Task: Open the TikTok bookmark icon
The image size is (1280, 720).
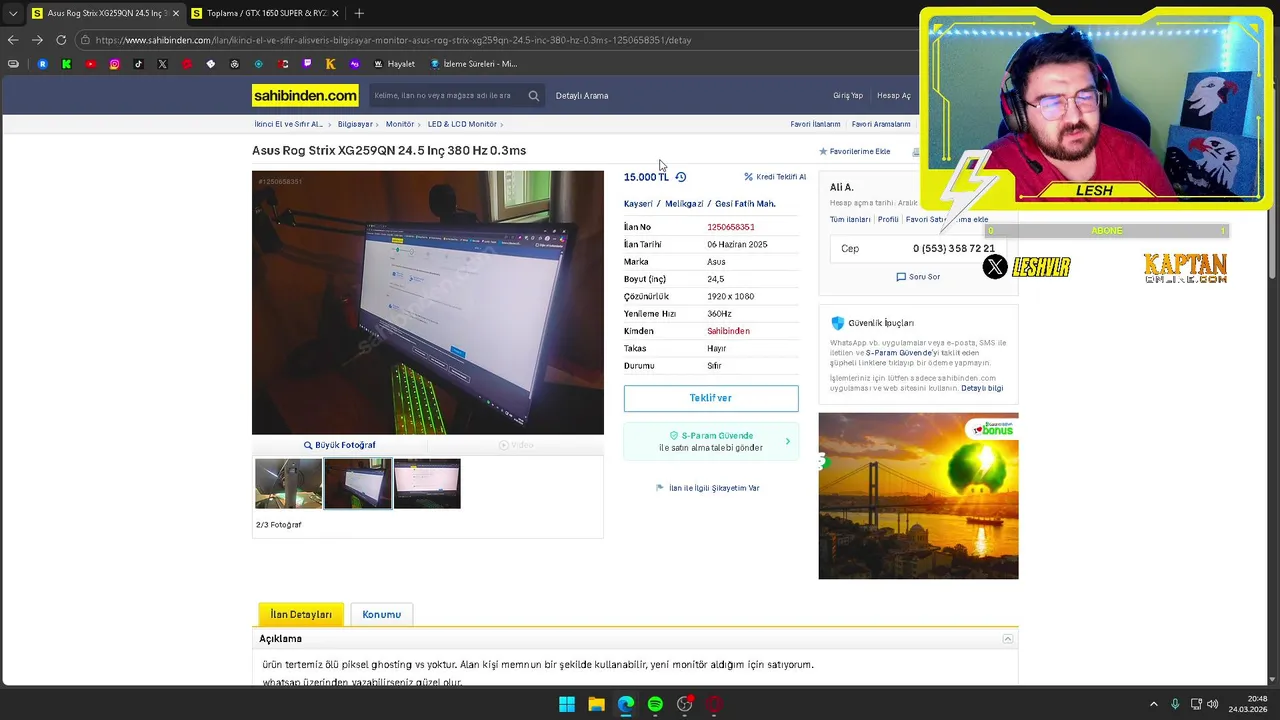Action: [138, 64]
